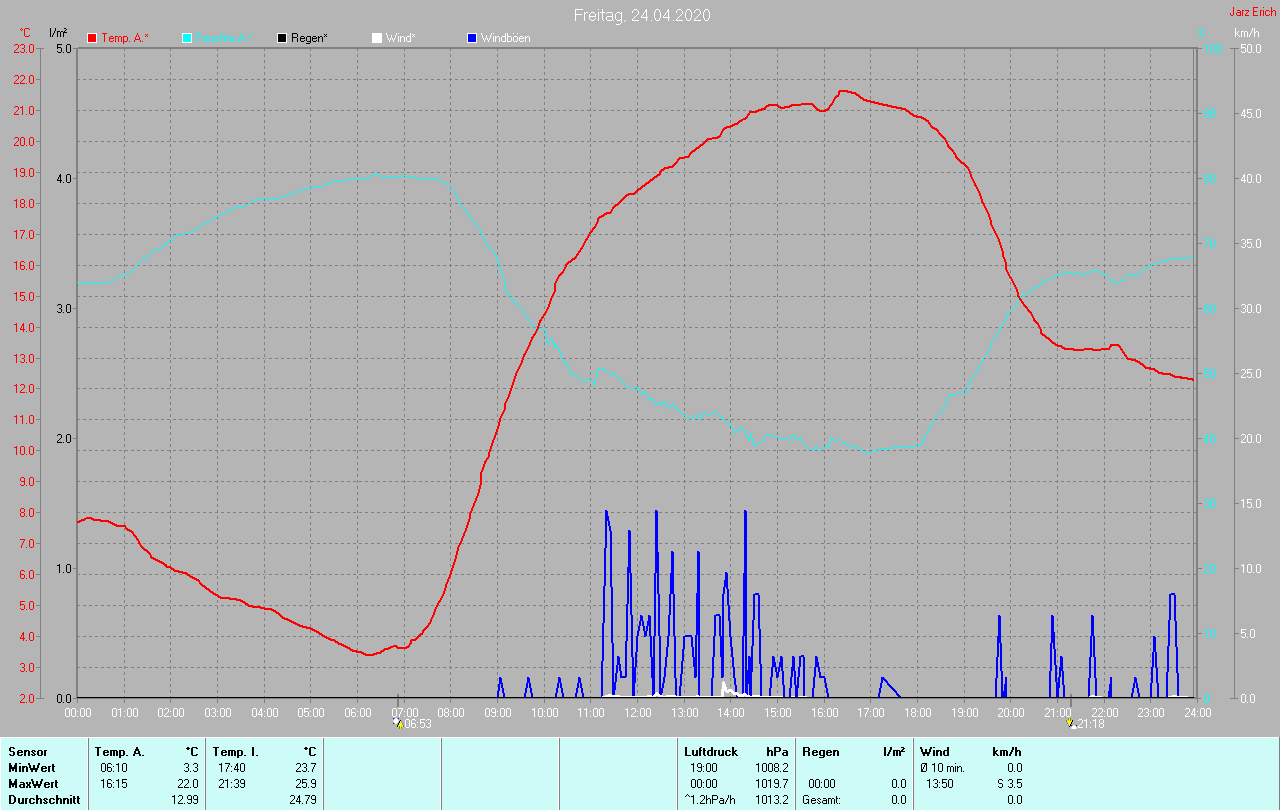Click the Temp. I. column header in table
Viewport: 1280px width, 810px height.
[235, 752]
